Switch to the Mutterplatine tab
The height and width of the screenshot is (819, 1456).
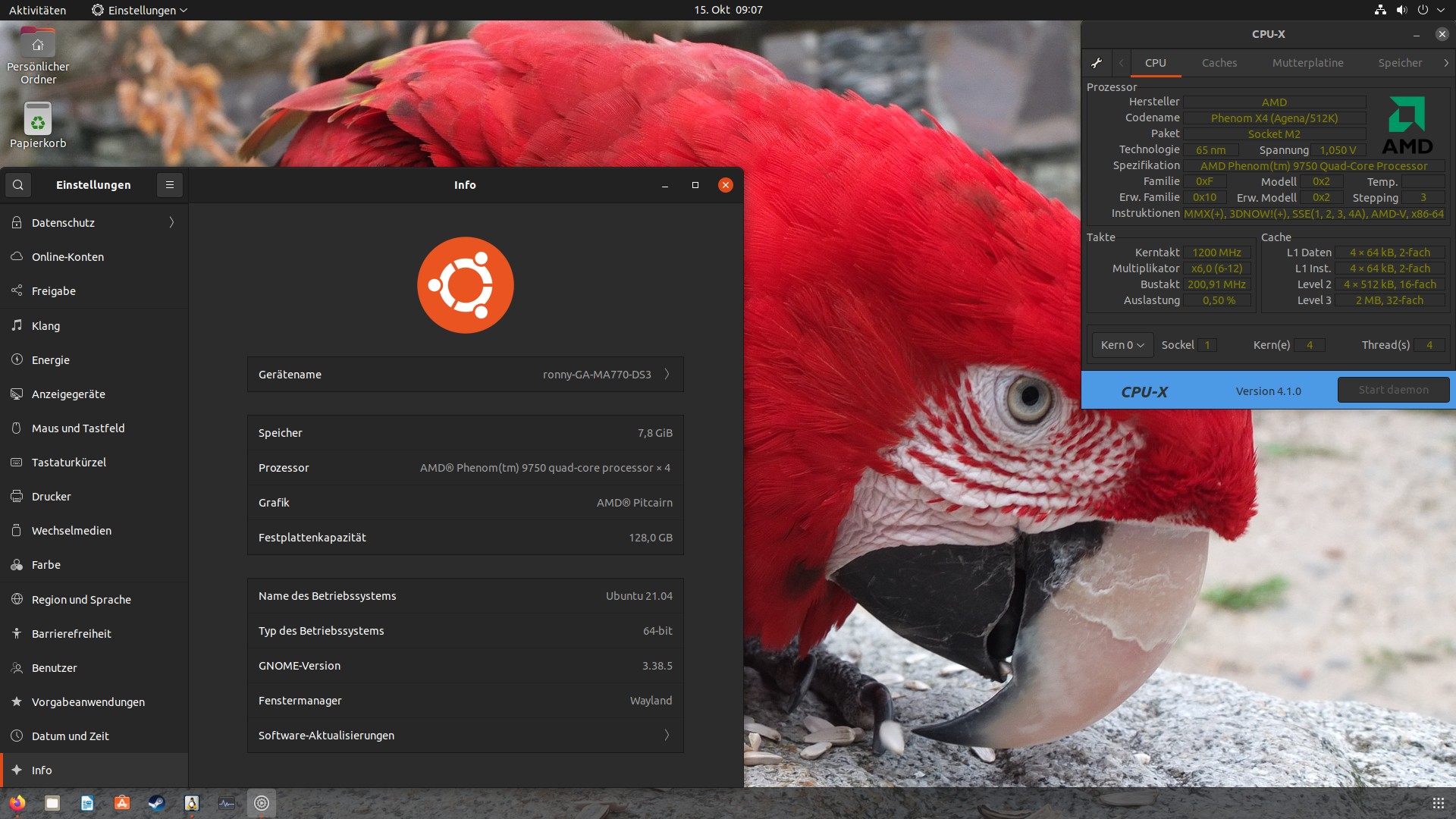tap(1307, 63)
